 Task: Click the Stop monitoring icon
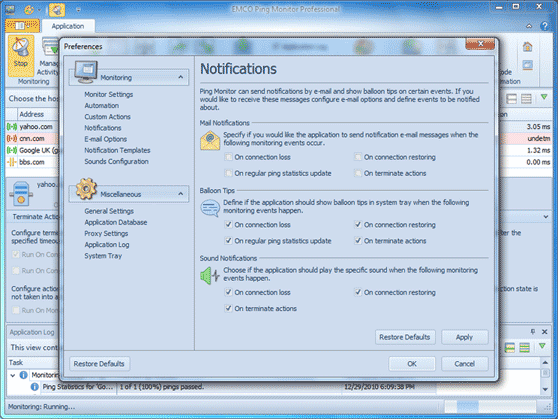click(21, 55)
